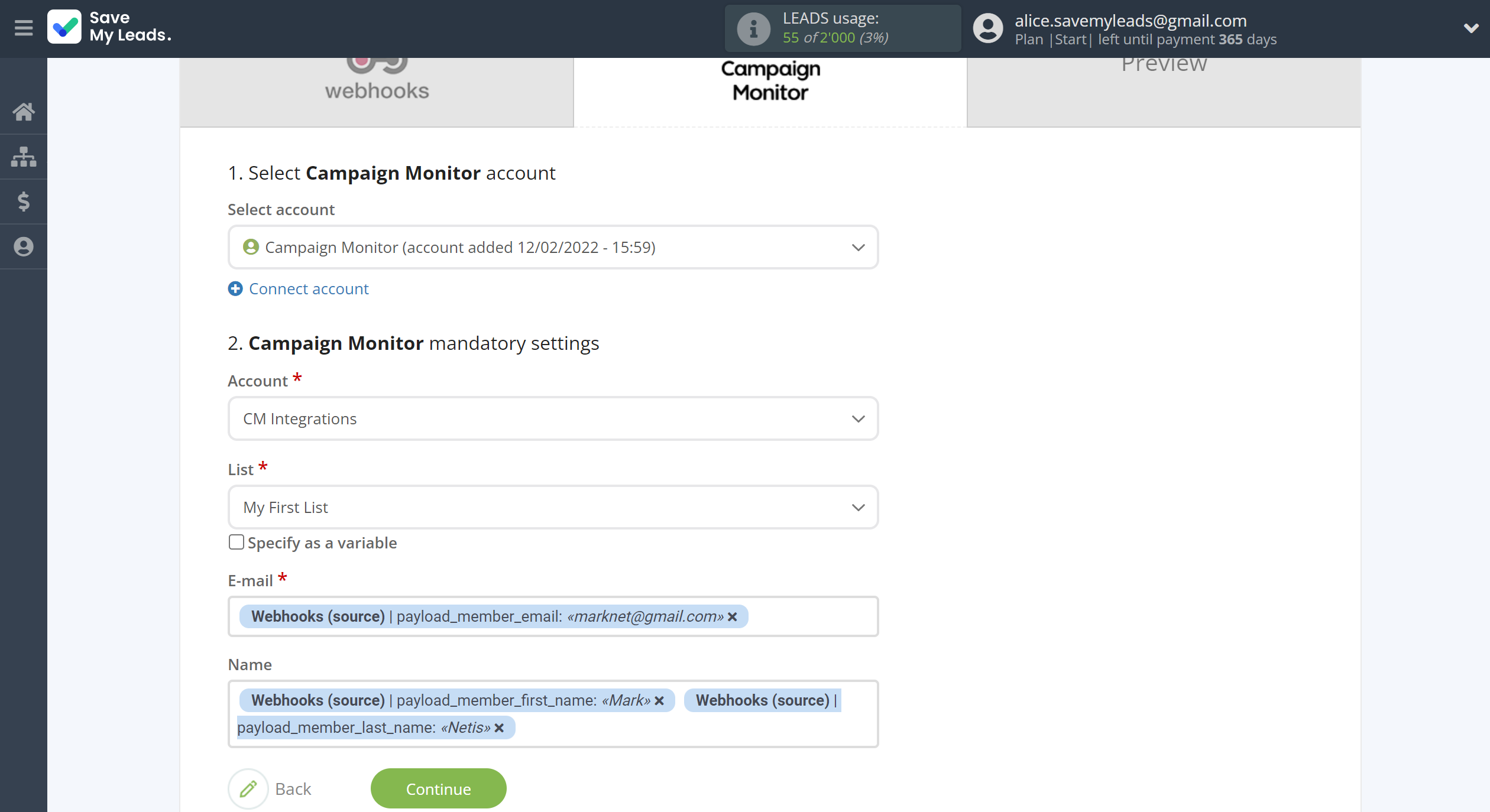1490x812 pixels.
Task: Expand the user account menu chevron
Action: (1471, 28)
